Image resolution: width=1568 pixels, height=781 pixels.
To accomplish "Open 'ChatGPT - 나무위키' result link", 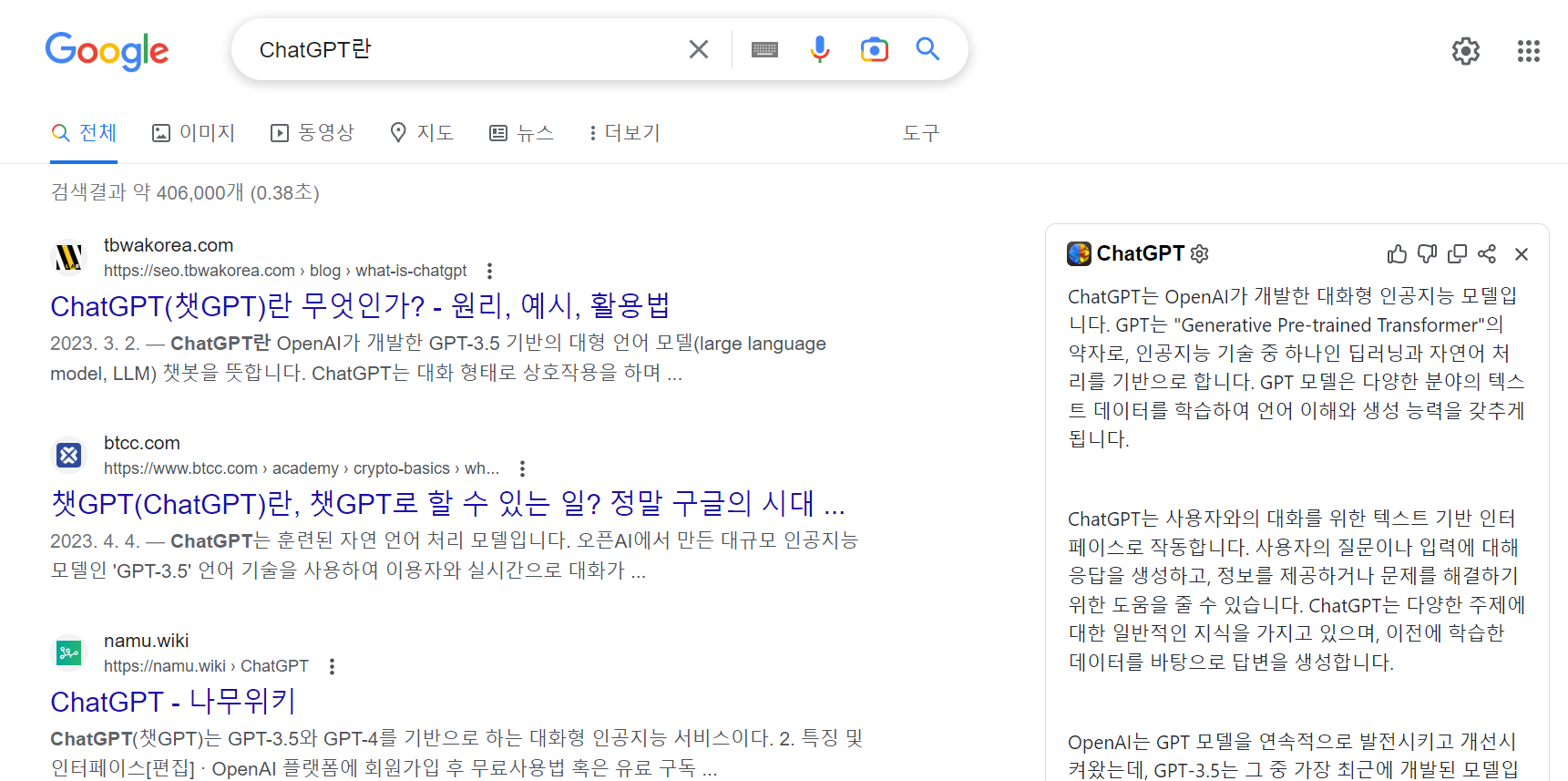I will [173, 701].
